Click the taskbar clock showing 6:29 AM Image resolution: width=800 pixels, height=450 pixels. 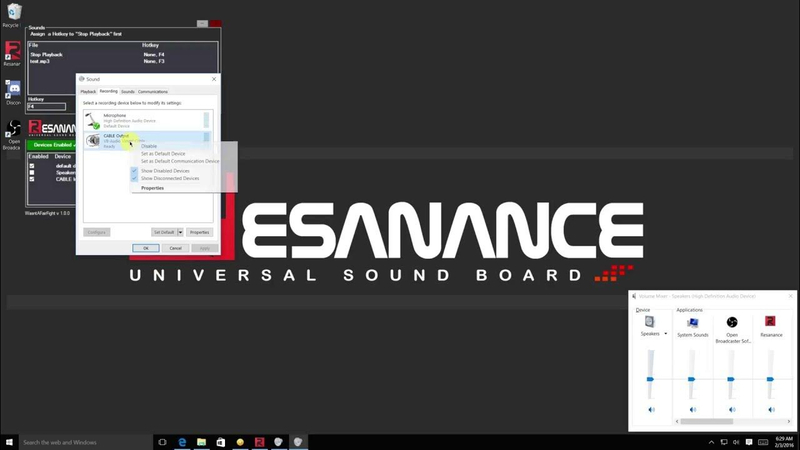(784, 442)
